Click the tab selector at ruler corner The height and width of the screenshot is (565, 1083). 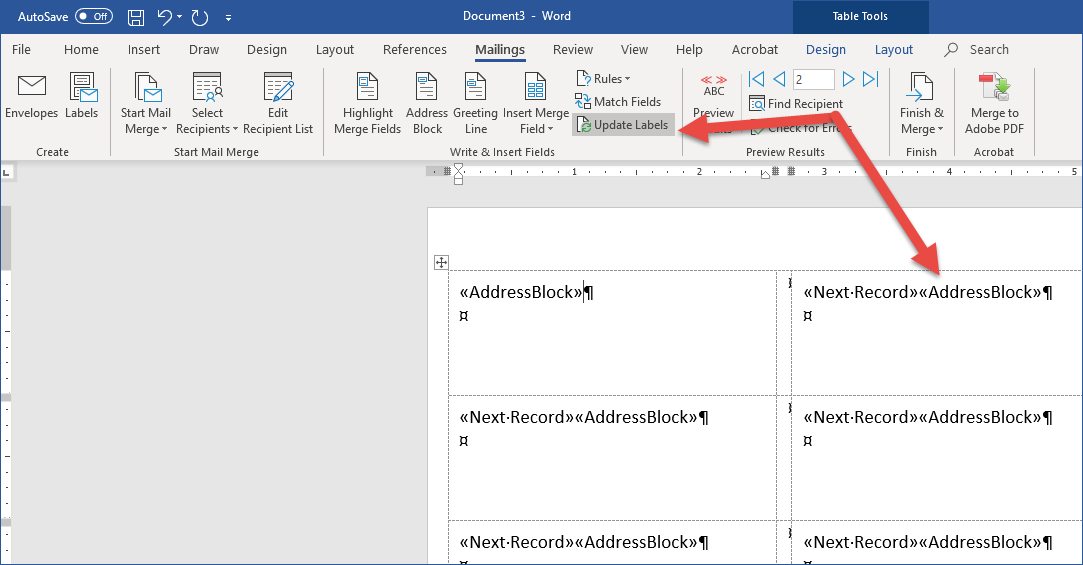tap(8, 172)
